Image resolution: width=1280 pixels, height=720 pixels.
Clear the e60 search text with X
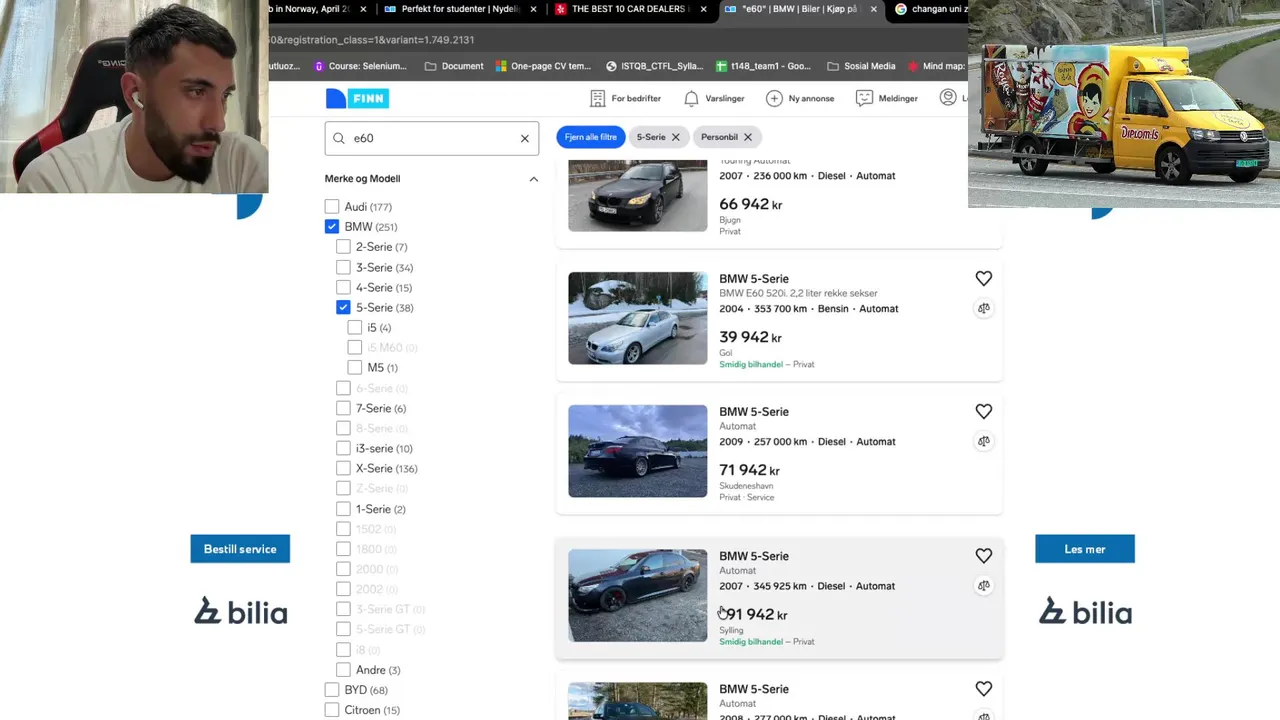[524, 138]
